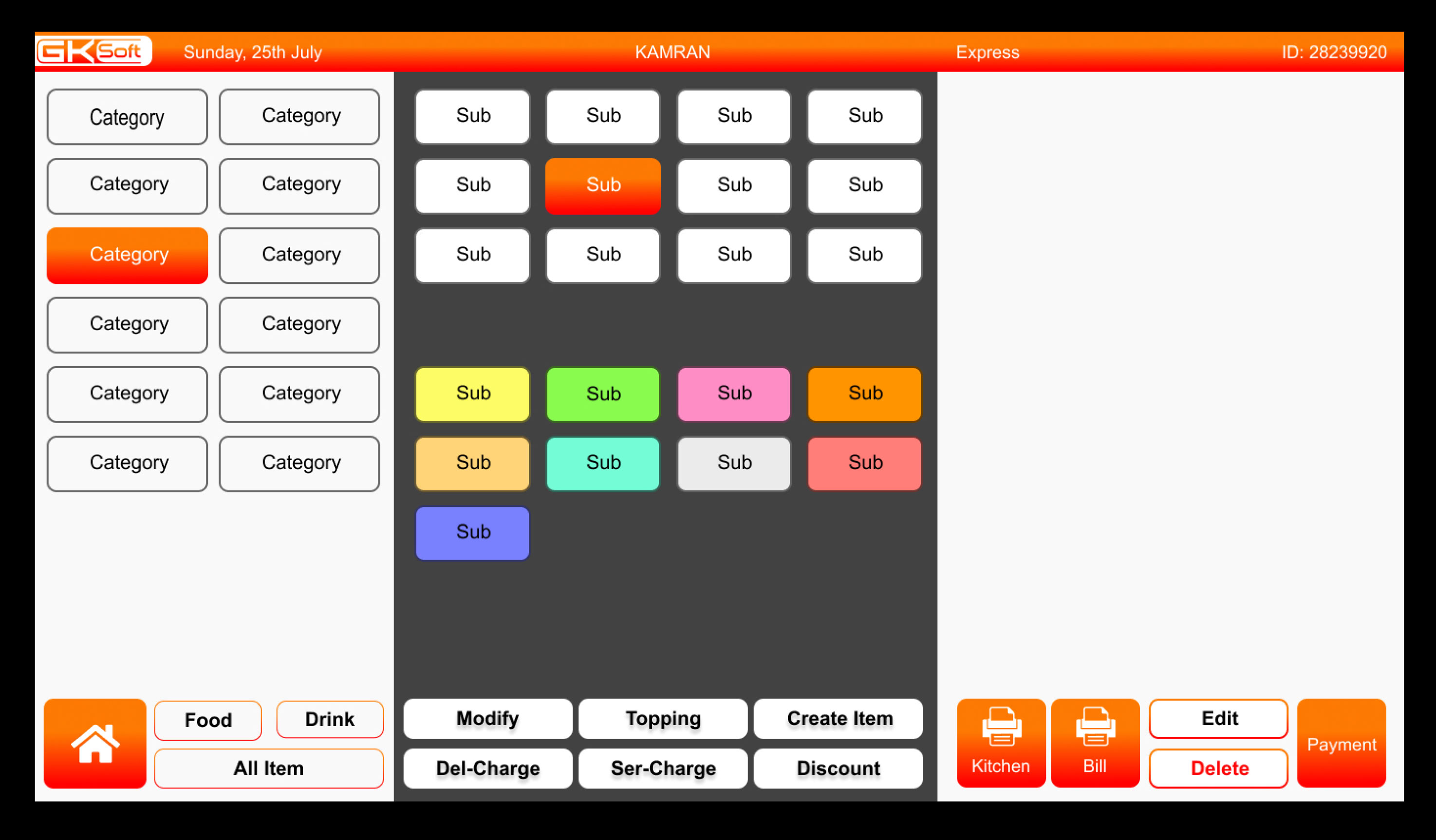Click the selected orange-red Sub button

click(603, 185)
